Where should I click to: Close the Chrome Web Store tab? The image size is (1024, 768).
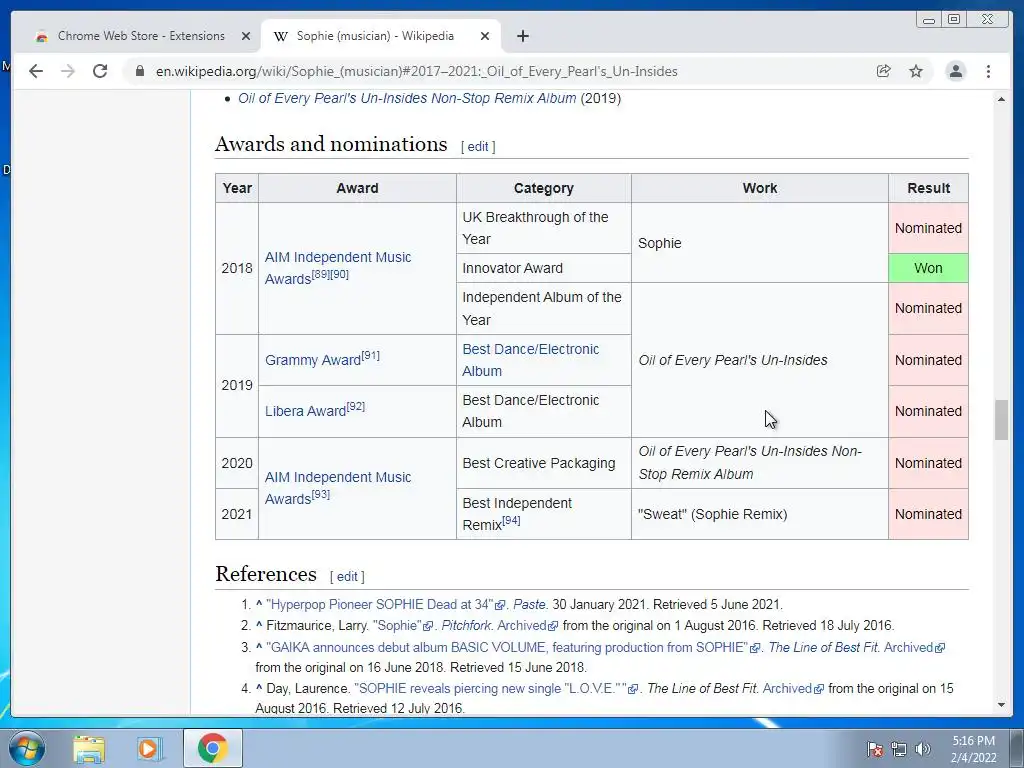246,36
